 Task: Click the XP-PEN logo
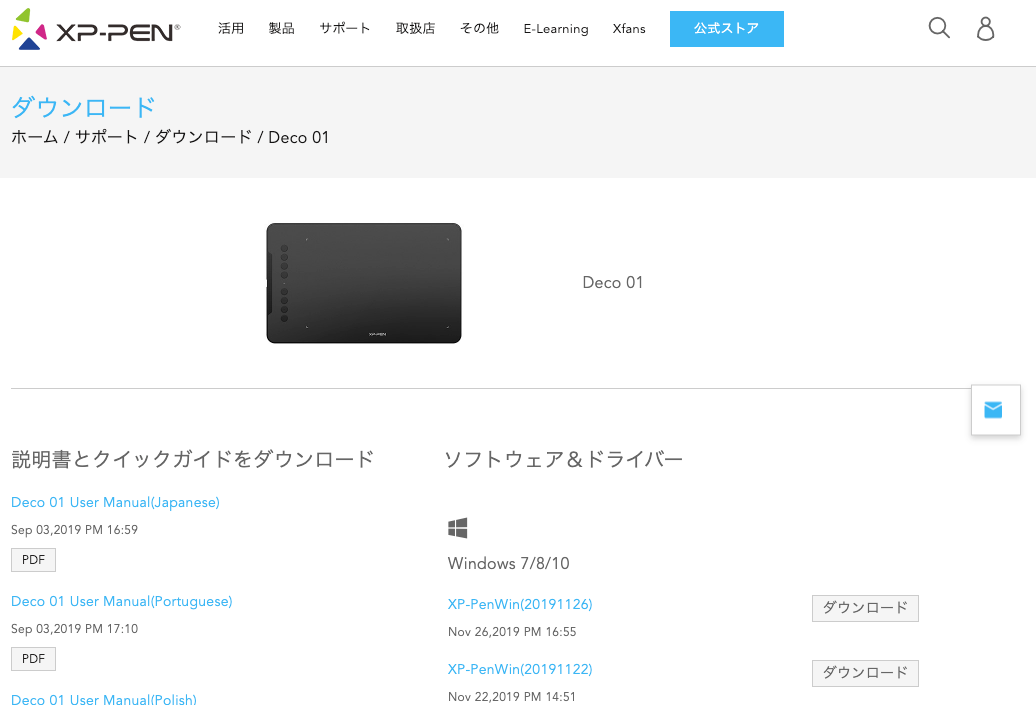pos(96,29)
